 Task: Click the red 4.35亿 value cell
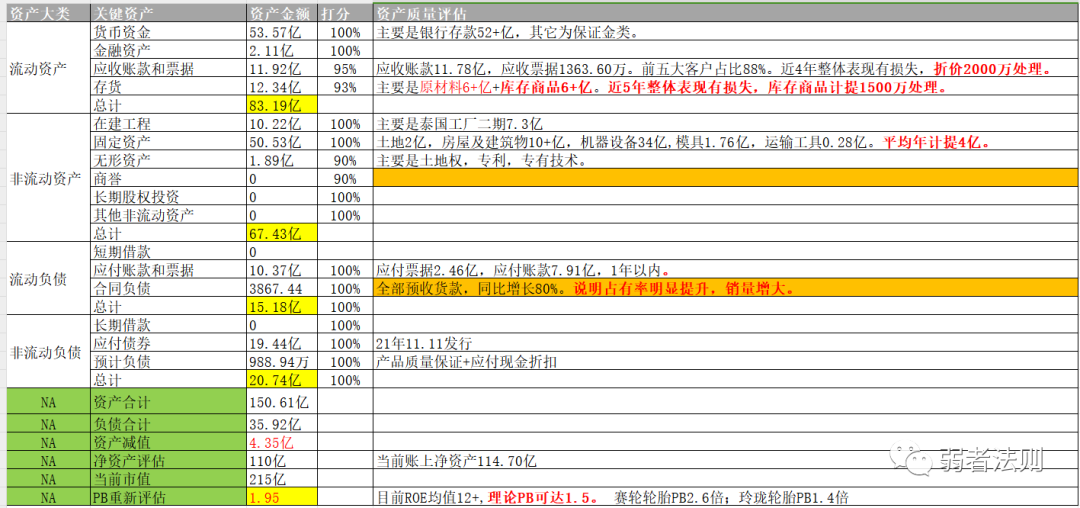pyautogui.click(x=283, y=442)
